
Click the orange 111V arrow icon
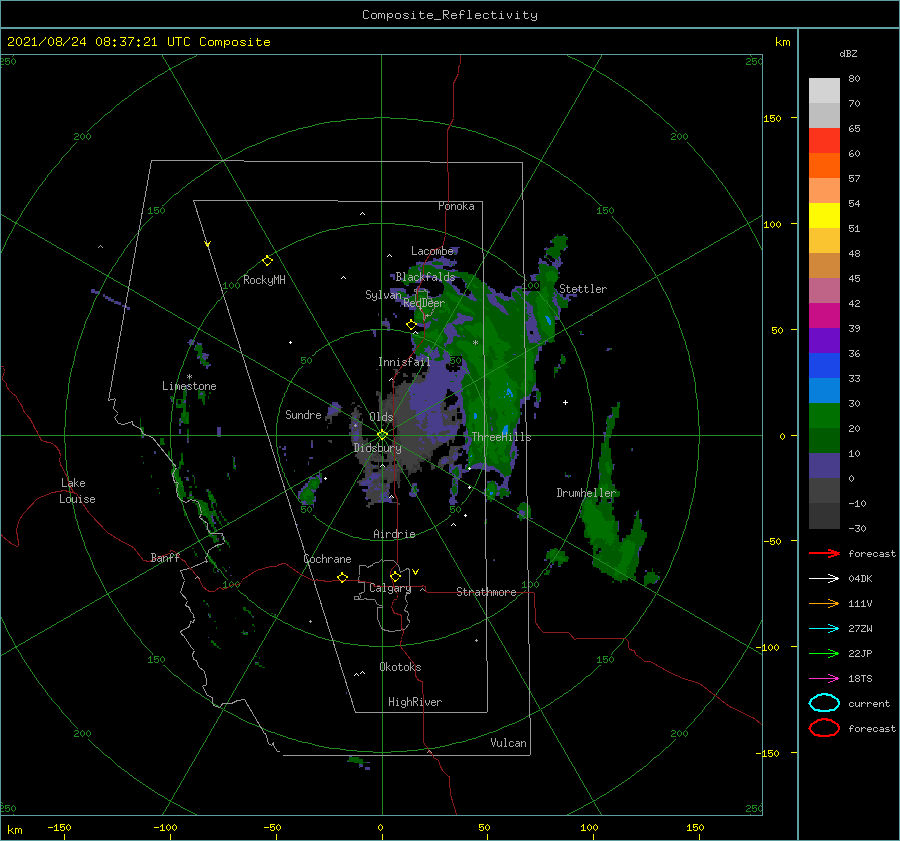[824, 603]
